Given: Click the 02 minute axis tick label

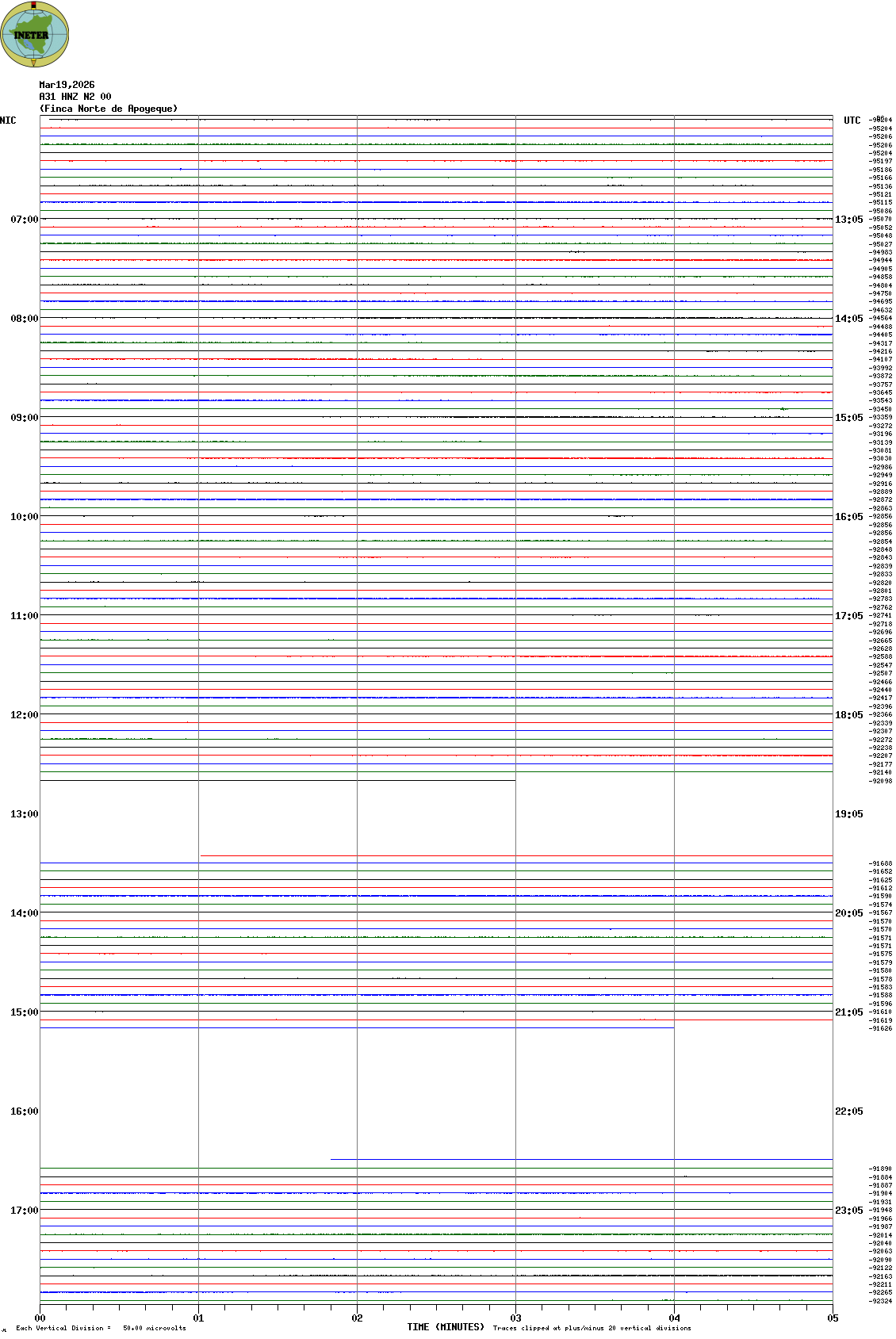Looking at the screenshot, I should (357, 1318).
